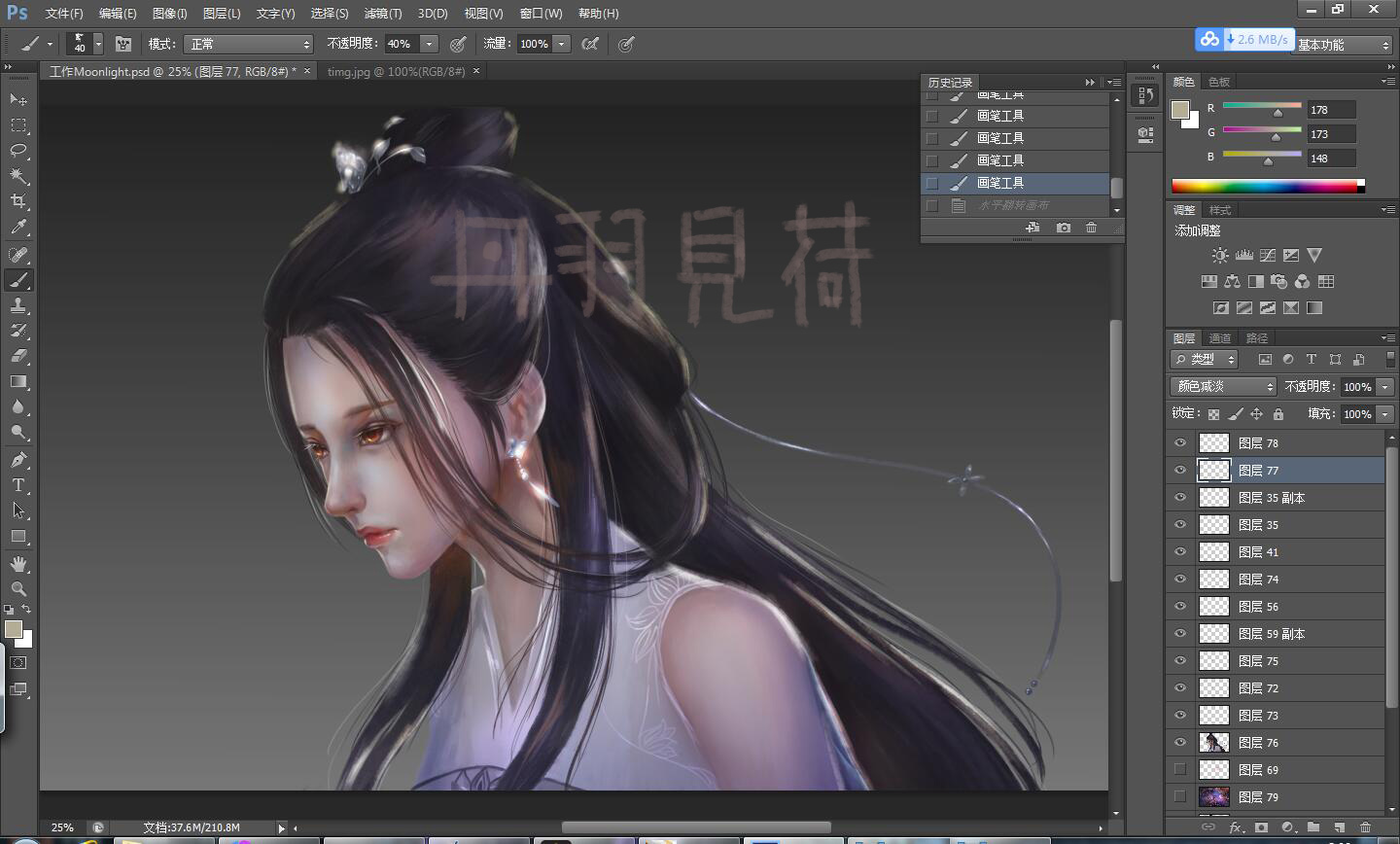Select the Pen tool
Screen dimensions: 1400x844
point(18,460)
